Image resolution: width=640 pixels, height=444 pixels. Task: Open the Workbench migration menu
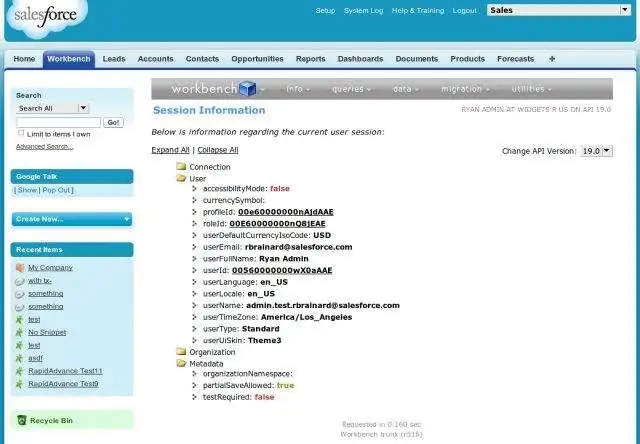click(x=465, y=89)
